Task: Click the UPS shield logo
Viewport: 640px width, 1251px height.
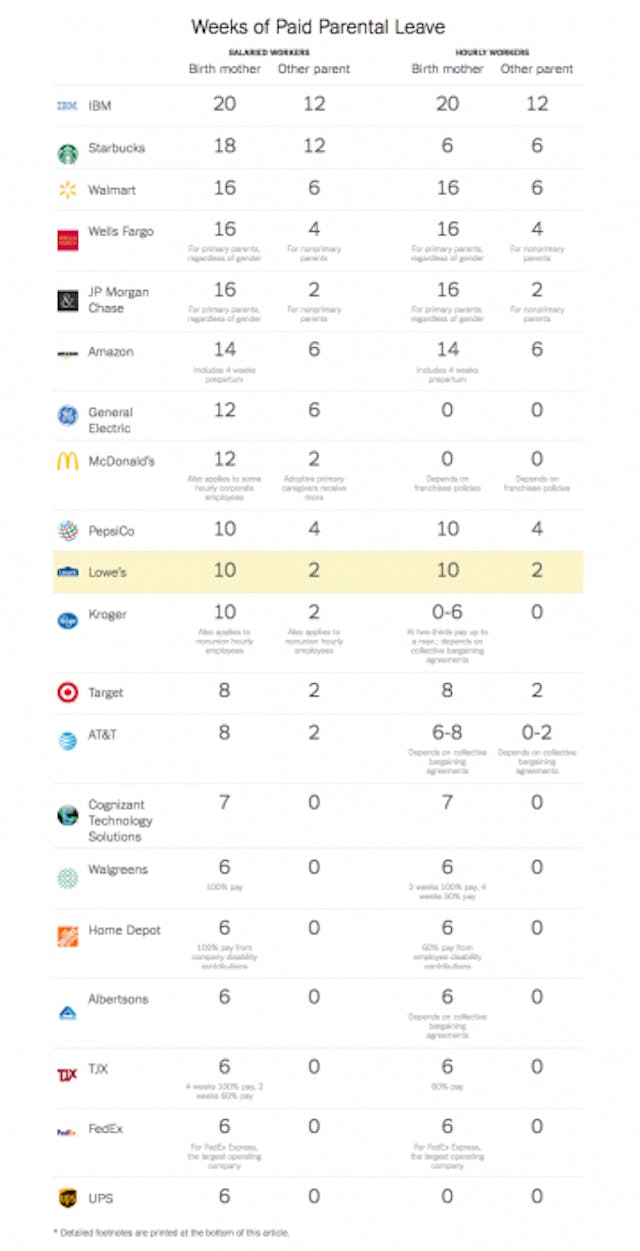Action: pos(67,1197)
